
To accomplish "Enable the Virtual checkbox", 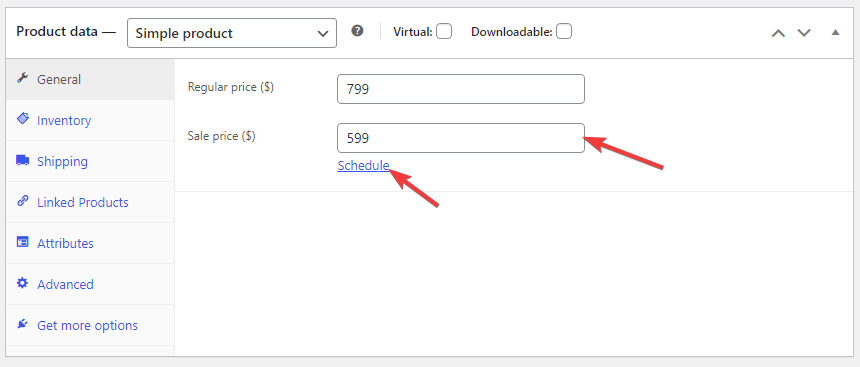I will pyautogui.click(x=444, y=32).
